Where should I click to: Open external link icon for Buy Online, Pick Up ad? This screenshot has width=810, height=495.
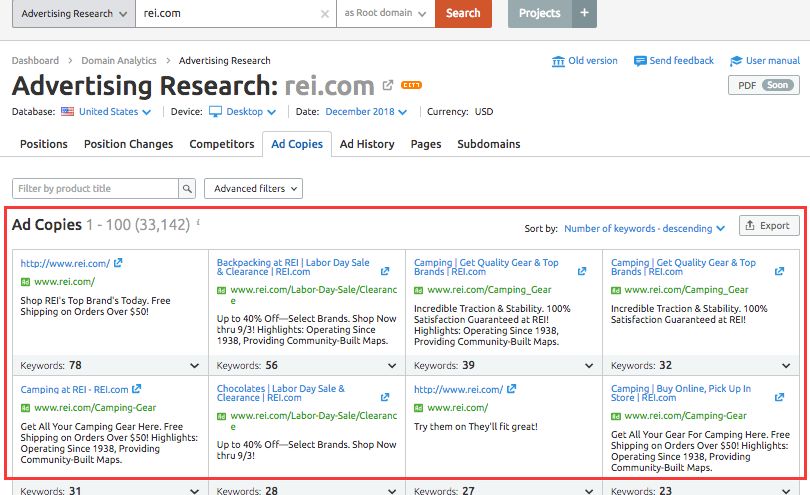point(780,397)
